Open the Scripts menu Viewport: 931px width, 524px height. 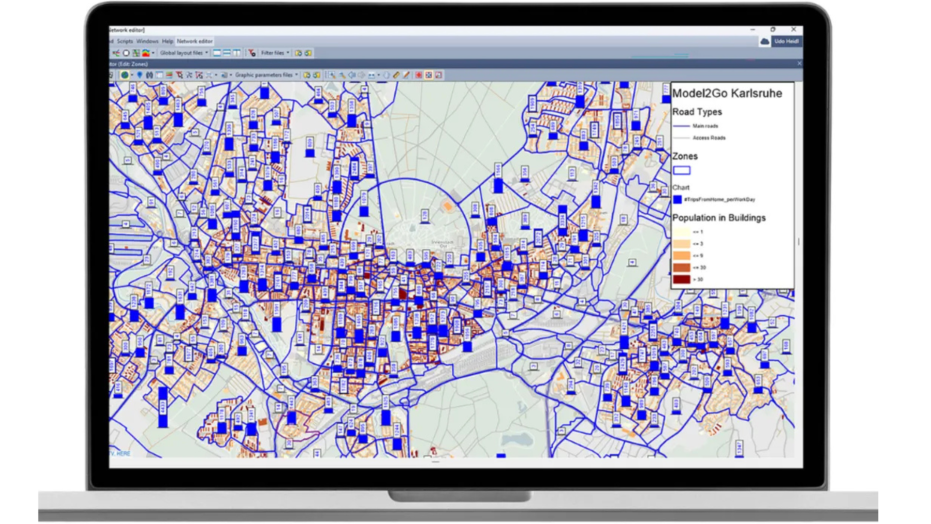point(125,42)
